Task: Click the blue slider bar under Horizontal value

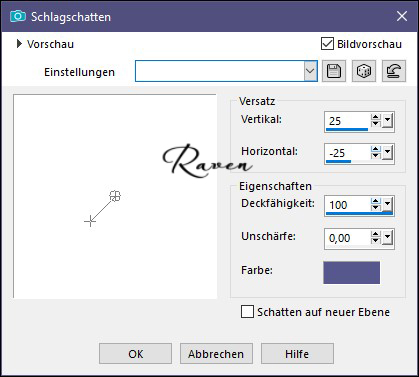Action: (x=338, y=162)
